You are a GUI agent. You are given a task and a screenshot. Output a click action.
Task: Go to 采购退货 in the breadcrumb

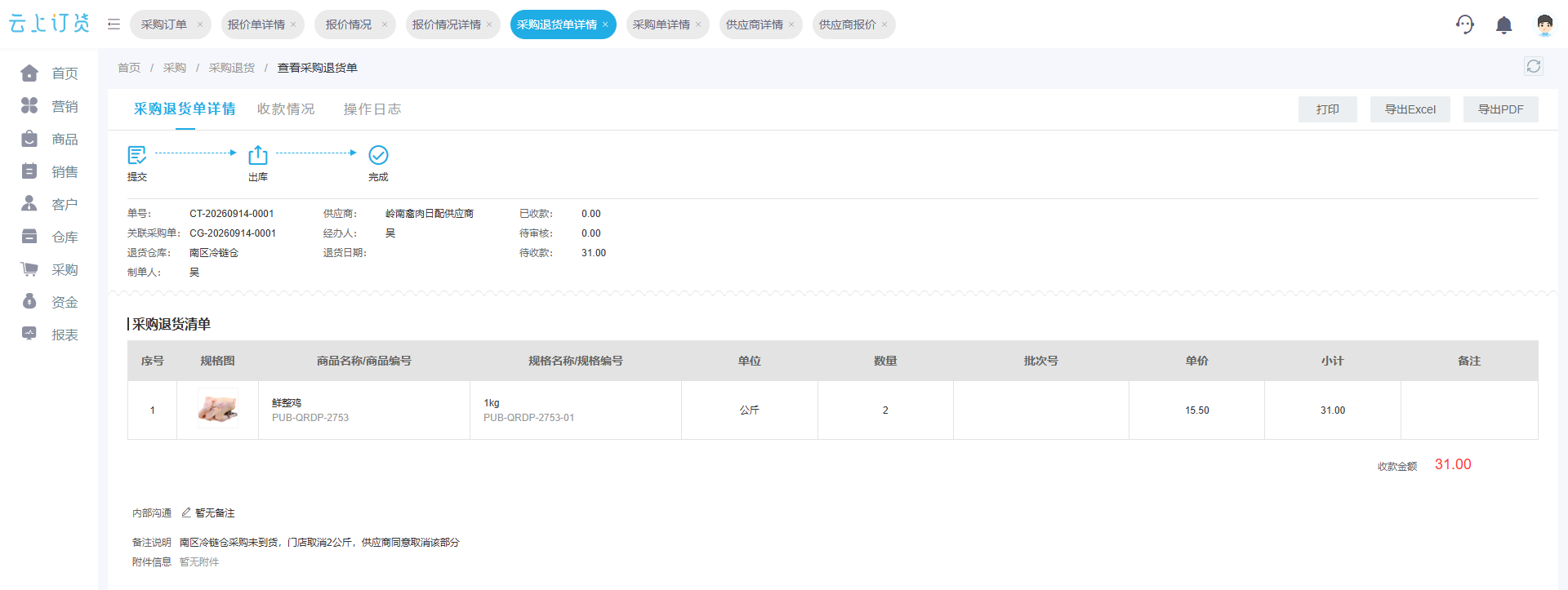pos(232,68)
